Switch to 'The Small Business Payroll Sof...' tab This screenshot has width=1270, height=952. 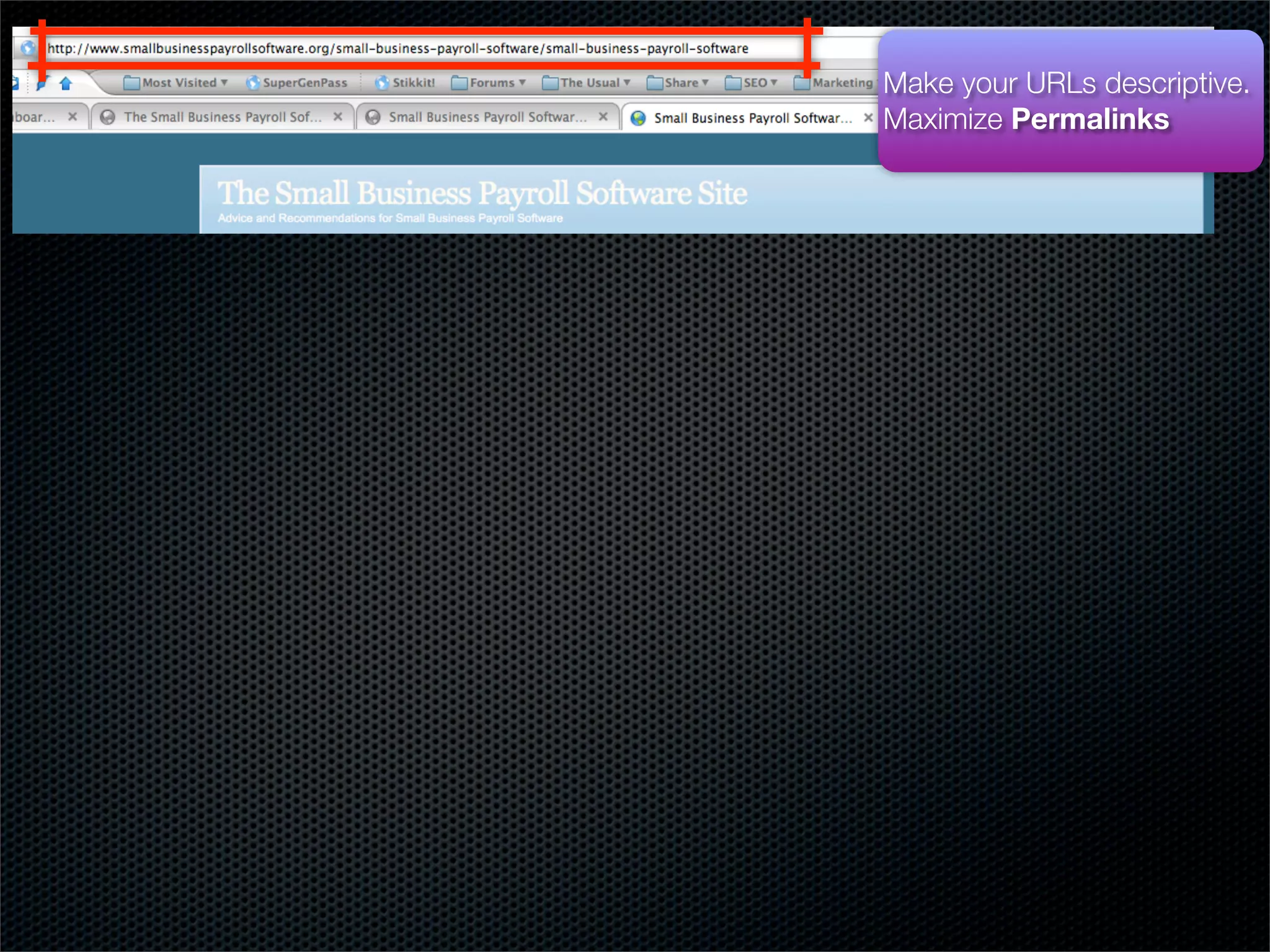pos(222,117)
